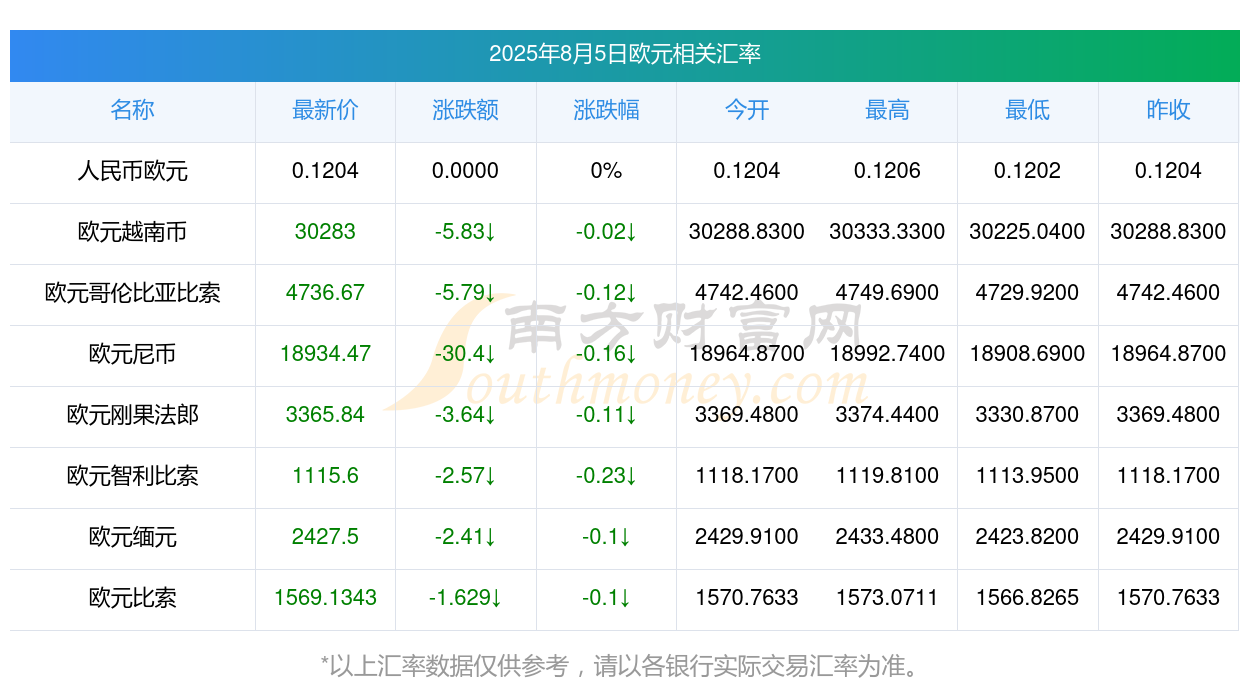Click latest price 1569.1343
This screenshot has height=698, width=1250.
click(325, 598)
